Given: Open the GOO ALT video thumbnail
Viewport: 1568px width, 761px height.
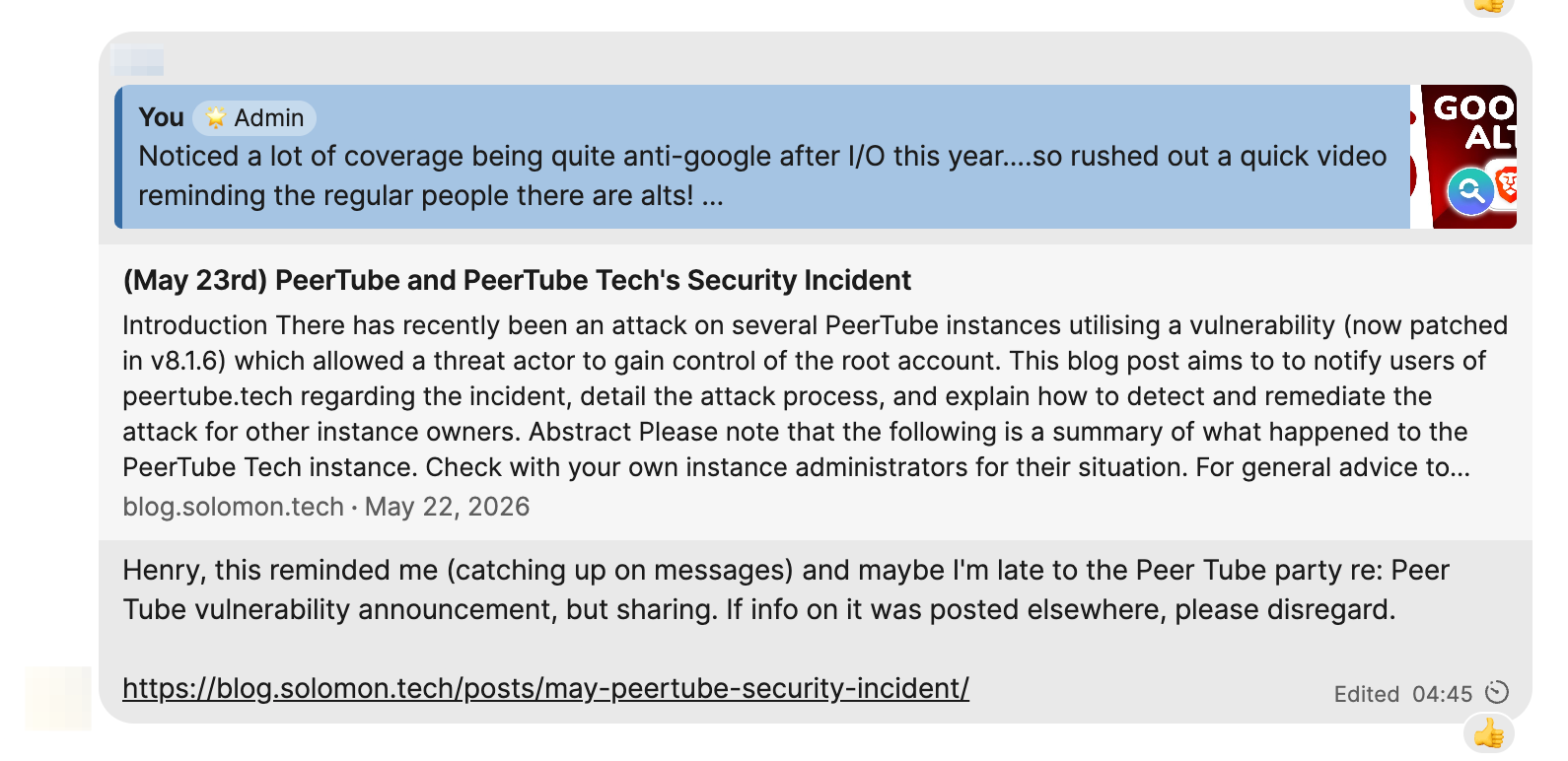Looking at the screenshot, I should pos(1463,157).
